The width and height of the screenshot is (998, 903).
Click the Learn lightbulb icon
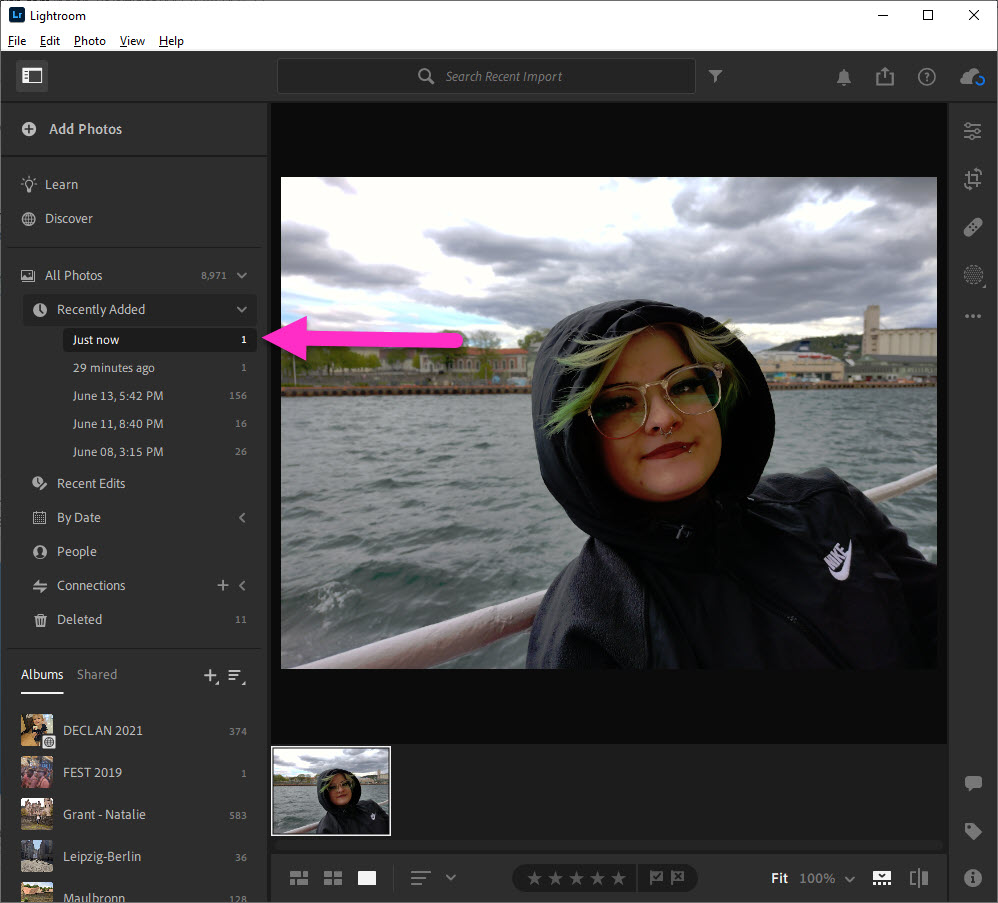coord(29,185)
